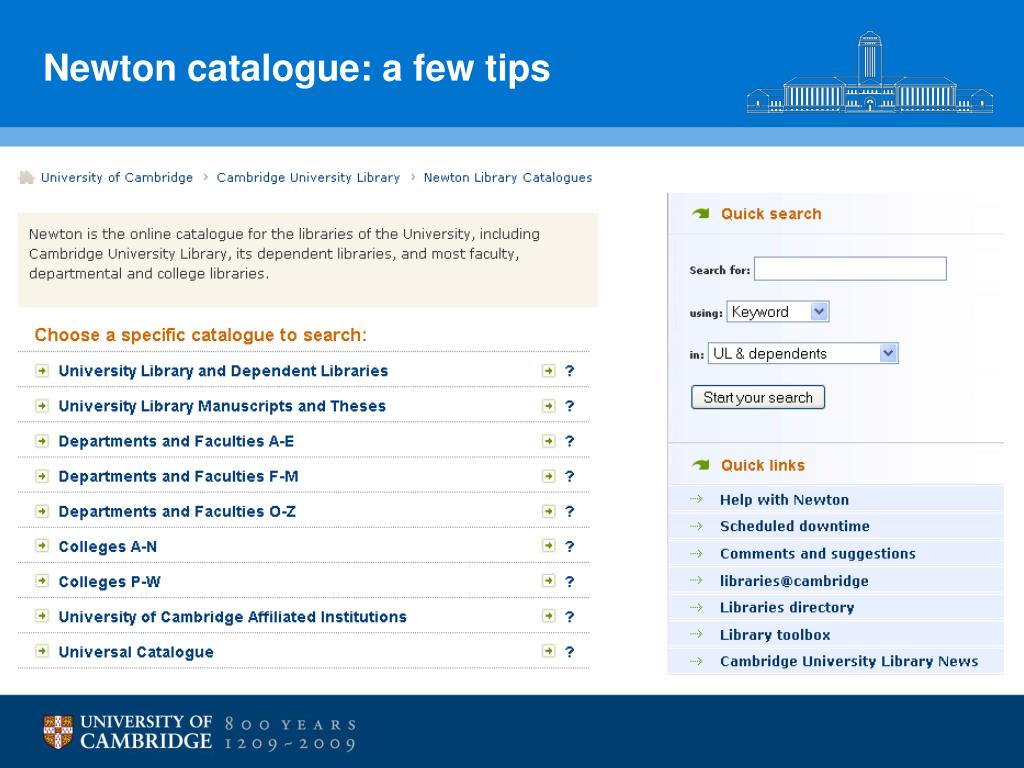Go to Cambridge University Library breadcrumb
The height and width of the screenshot is (768, 1024).
click(x=308, y=178)
